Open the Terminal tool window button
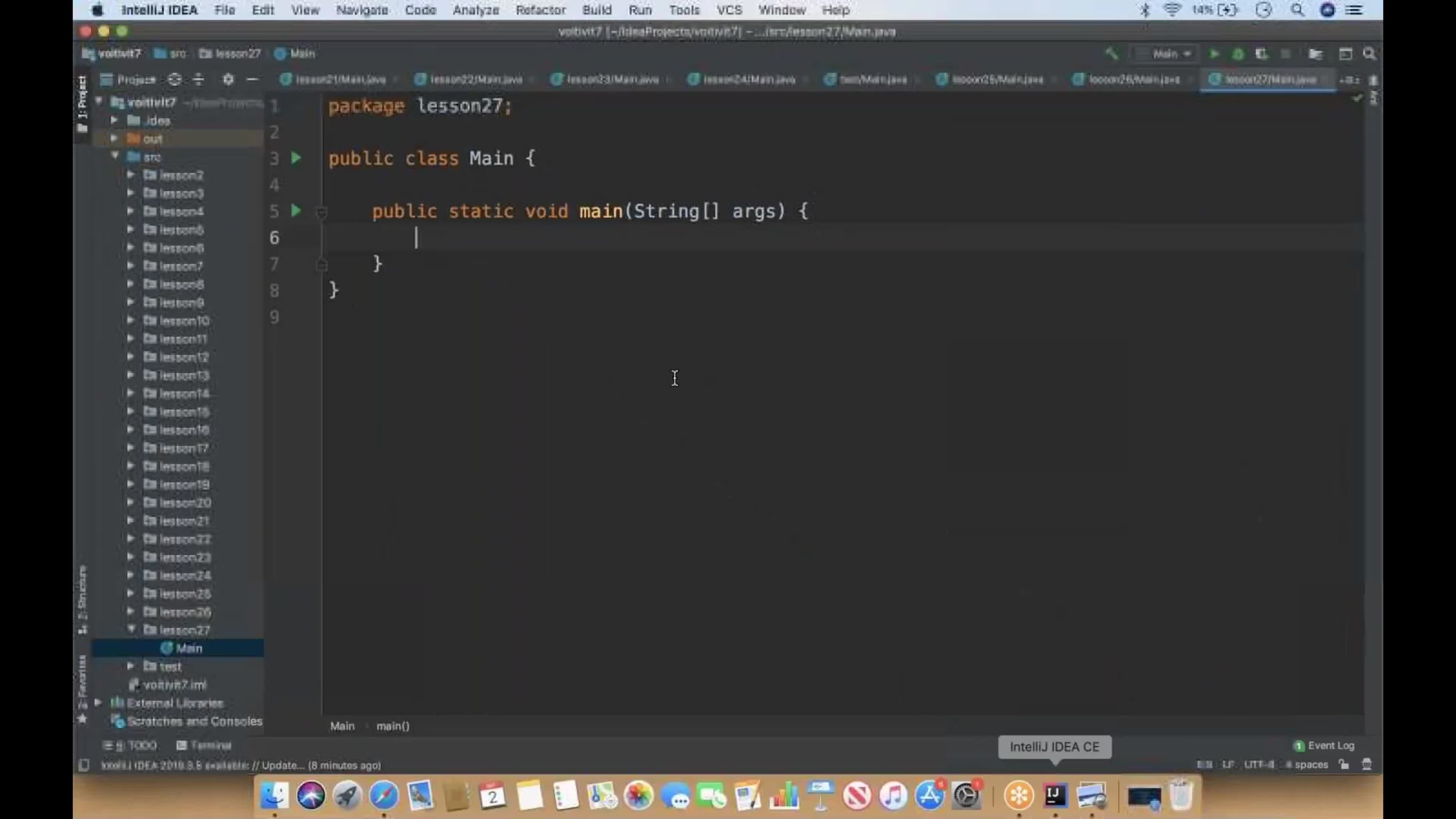The image size is (1456, 819). click(x=204, y=745)
